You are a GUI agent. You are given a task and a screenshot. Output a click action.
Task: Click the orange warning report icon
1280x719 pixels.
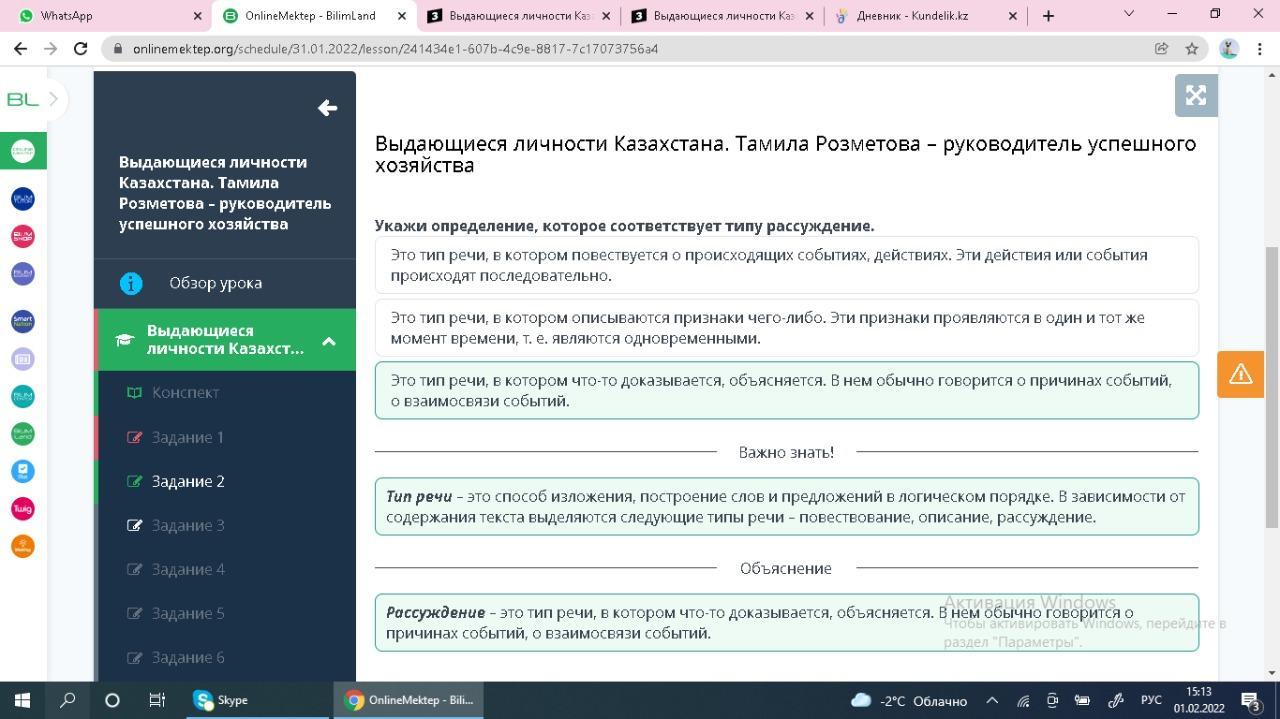pyautogui.click(x=1240, y=374)
